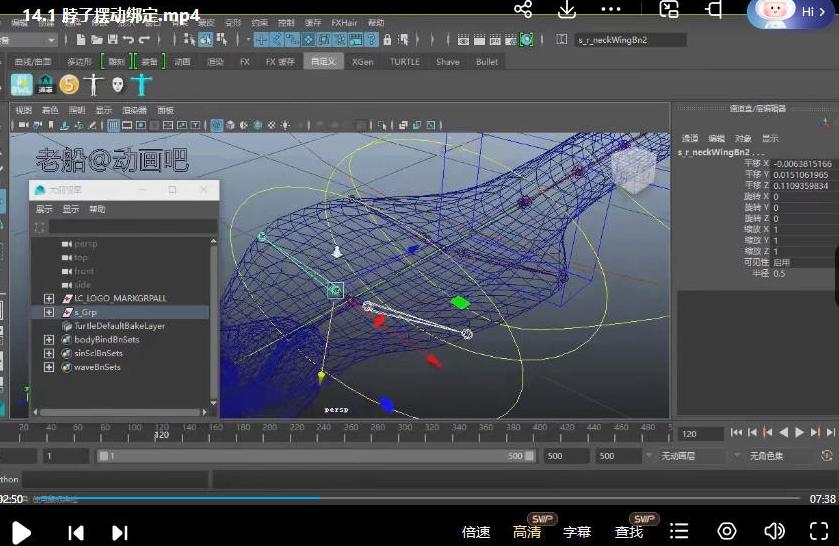Viewport: 839px width, 546px height.
Task: Click the share icon in player header
Action: [x=523, y=10]
